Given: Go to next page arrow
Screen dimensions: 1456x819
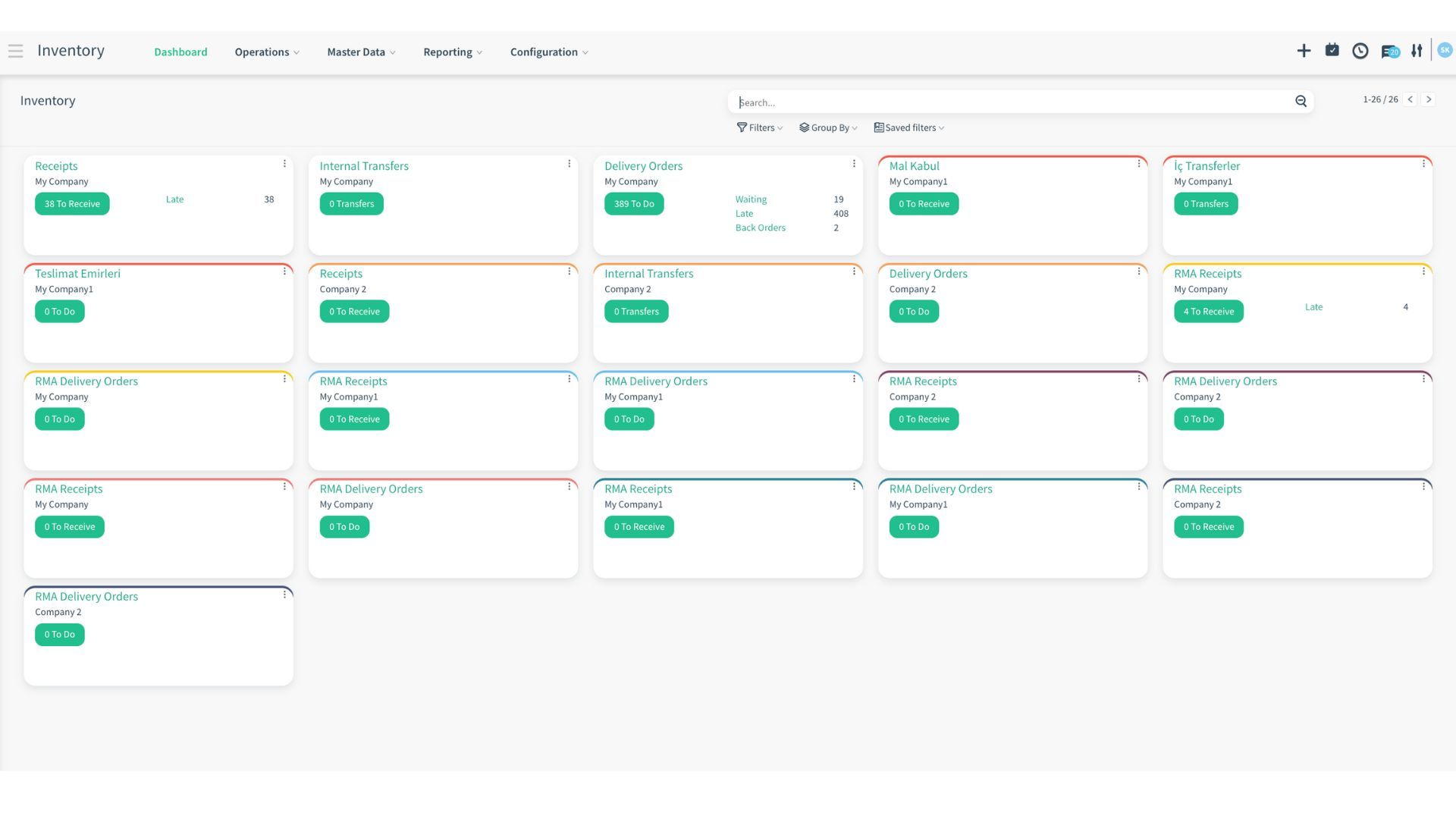Looking at the screenshot, I should pyautogui.click(x=1429, y=99).
